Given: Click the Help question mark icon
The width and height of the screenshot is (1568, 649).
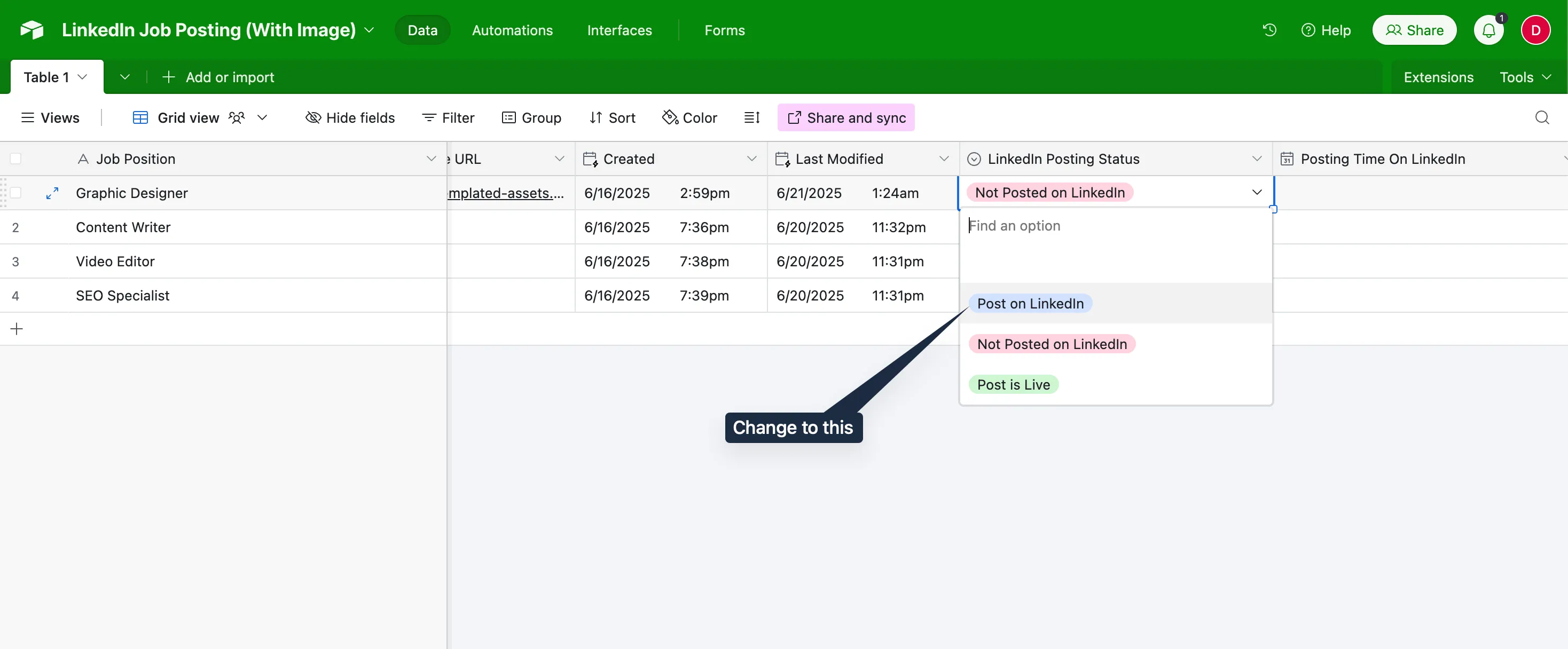Looking at the screenshot, I should click(x=1307, y=30).
